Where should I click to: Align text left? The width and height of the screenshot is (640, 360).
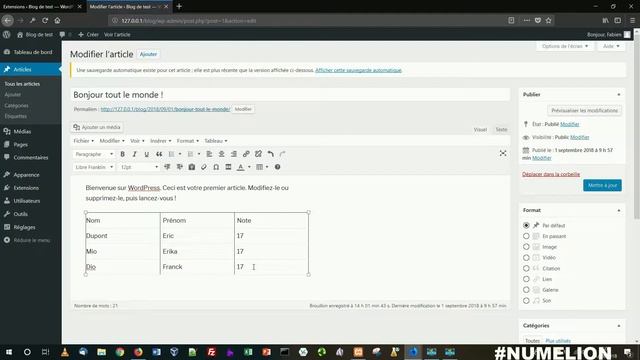(x=209, y=154)
